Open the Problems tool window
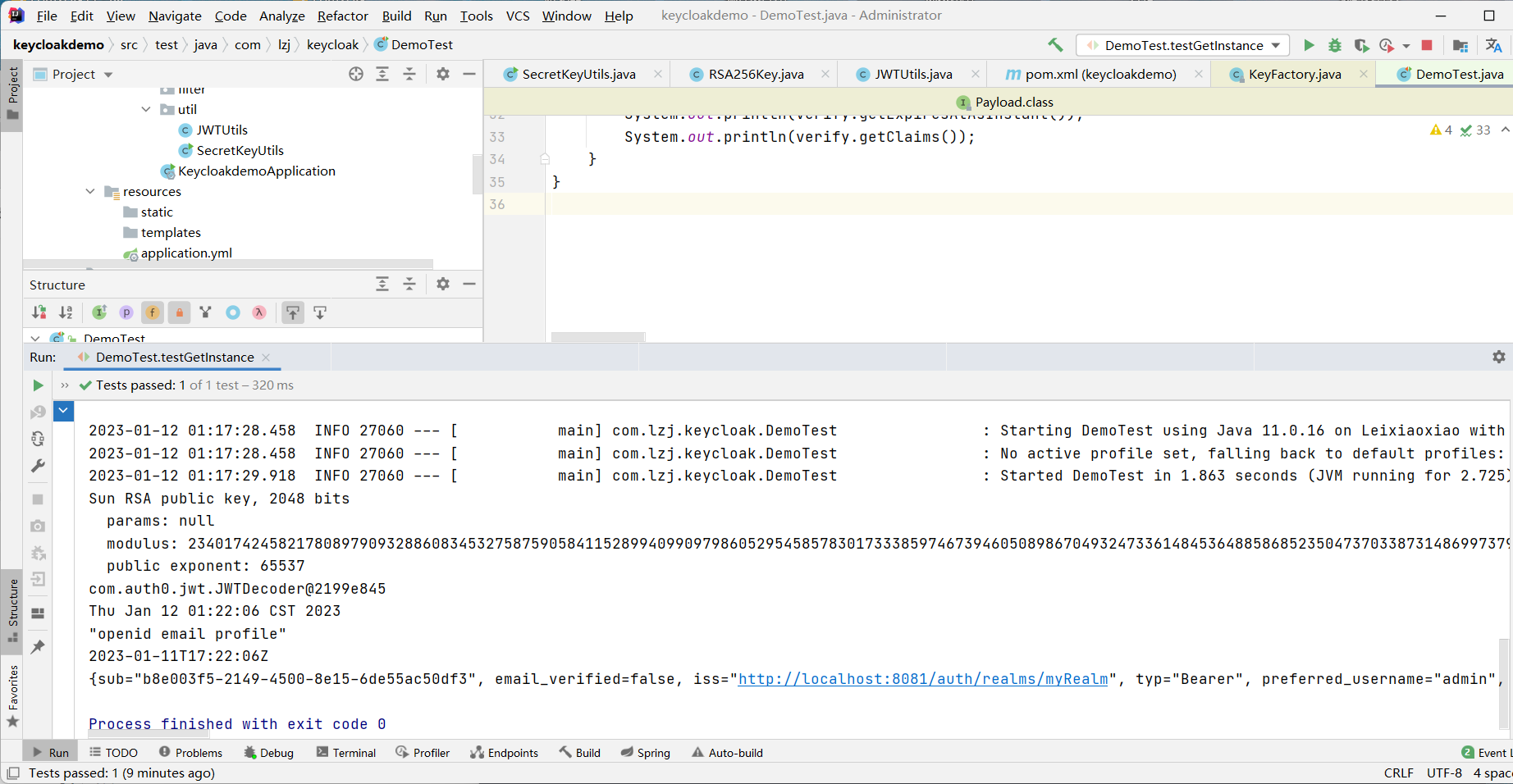 (x=190, y=753)
